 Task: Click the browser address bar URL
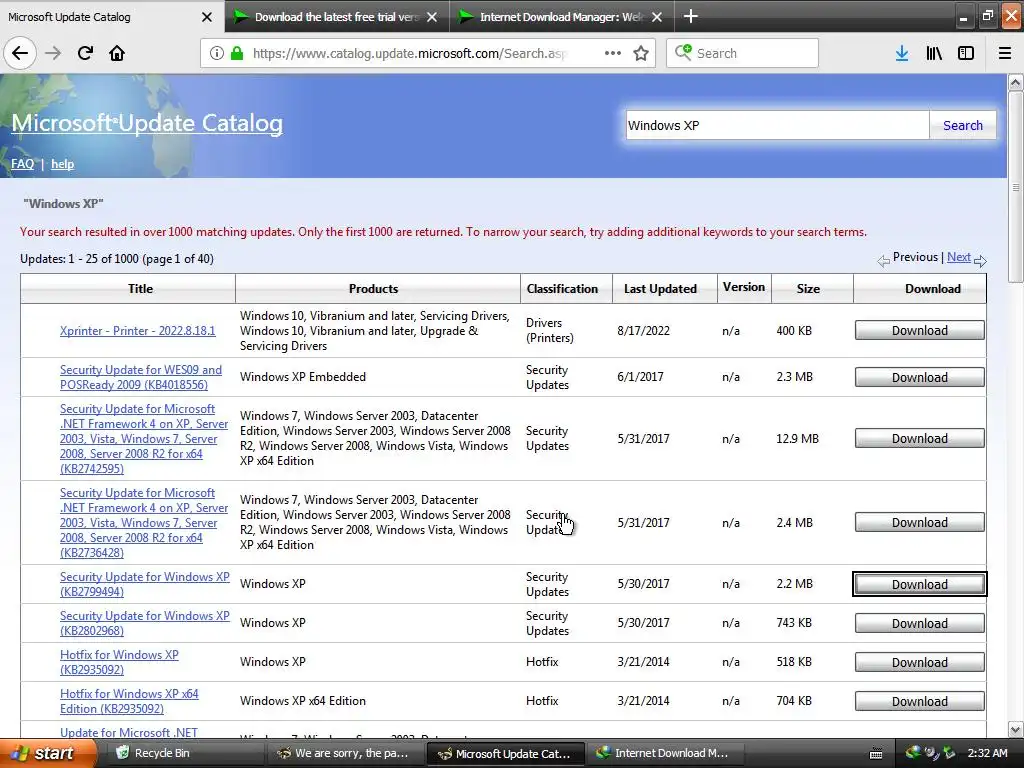(x=410, y=54)
